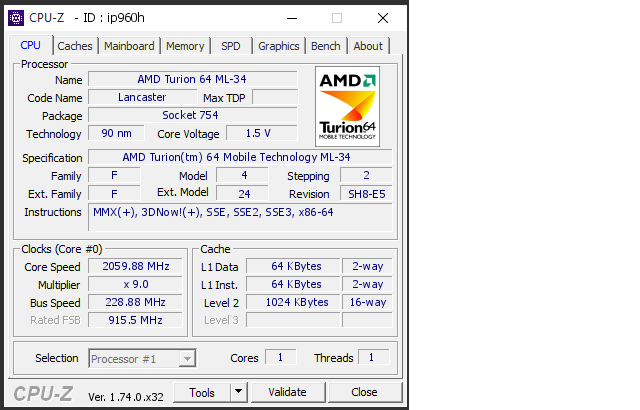The width and height of the screenshot is (640, 410).
Task: Click the L1 Data 2-way associativity
Action: pyautogui.click(x=367, y=266)
